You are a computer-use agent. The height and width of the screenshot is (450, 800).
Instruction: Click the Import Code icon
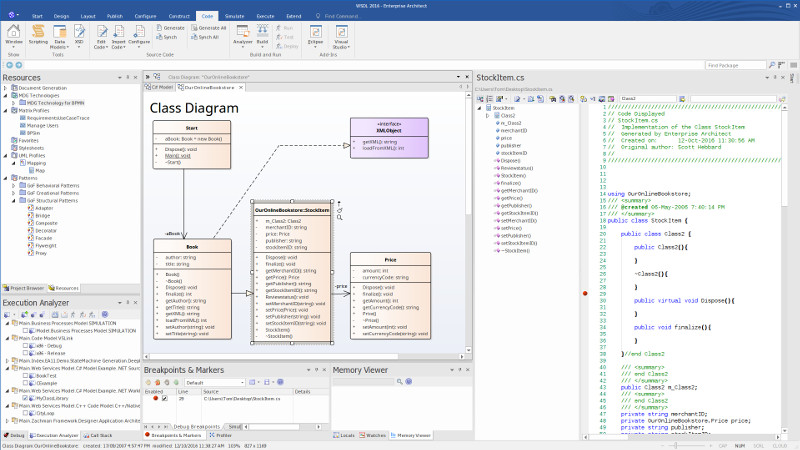click(x=118, y=37)
